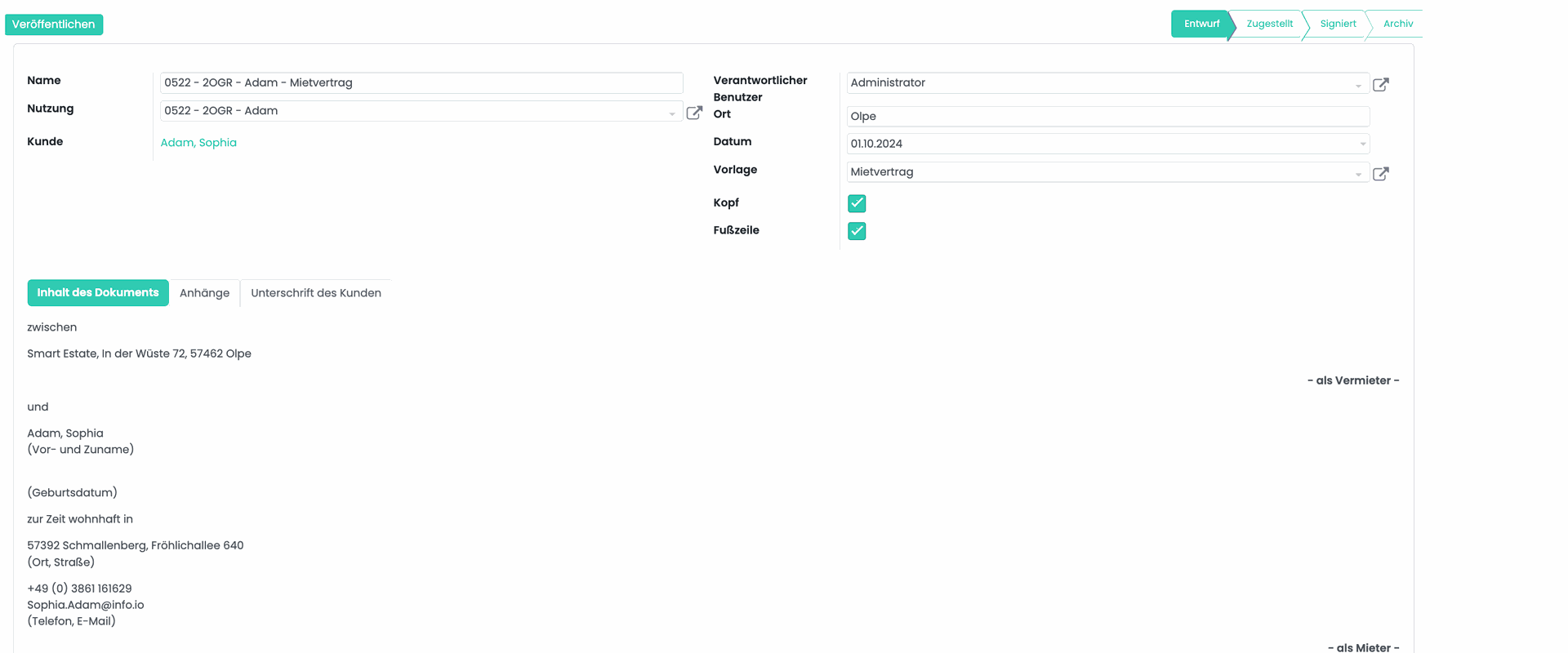The width and height of the screenshot is (1568, 653).
Task: Open the Datum date picker dropdown
Action: click(1362, 144)
